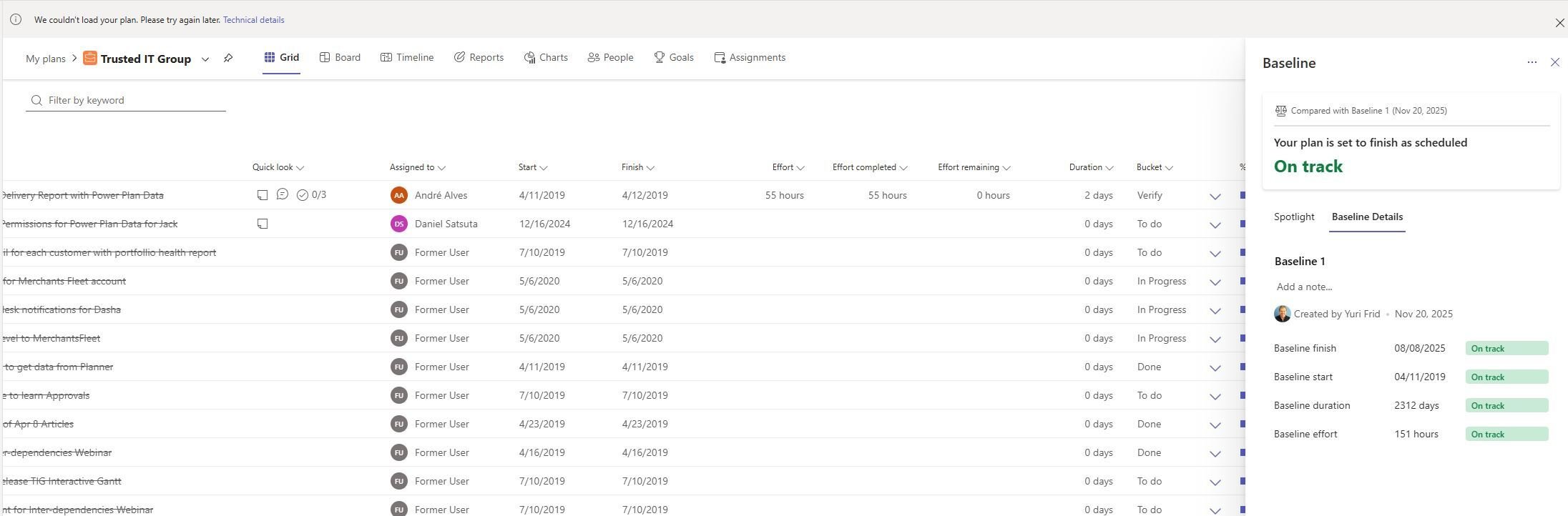Open notes icon for André Alves task
The height and width of the screenshot is (516, 1568).
coord(263,195)
